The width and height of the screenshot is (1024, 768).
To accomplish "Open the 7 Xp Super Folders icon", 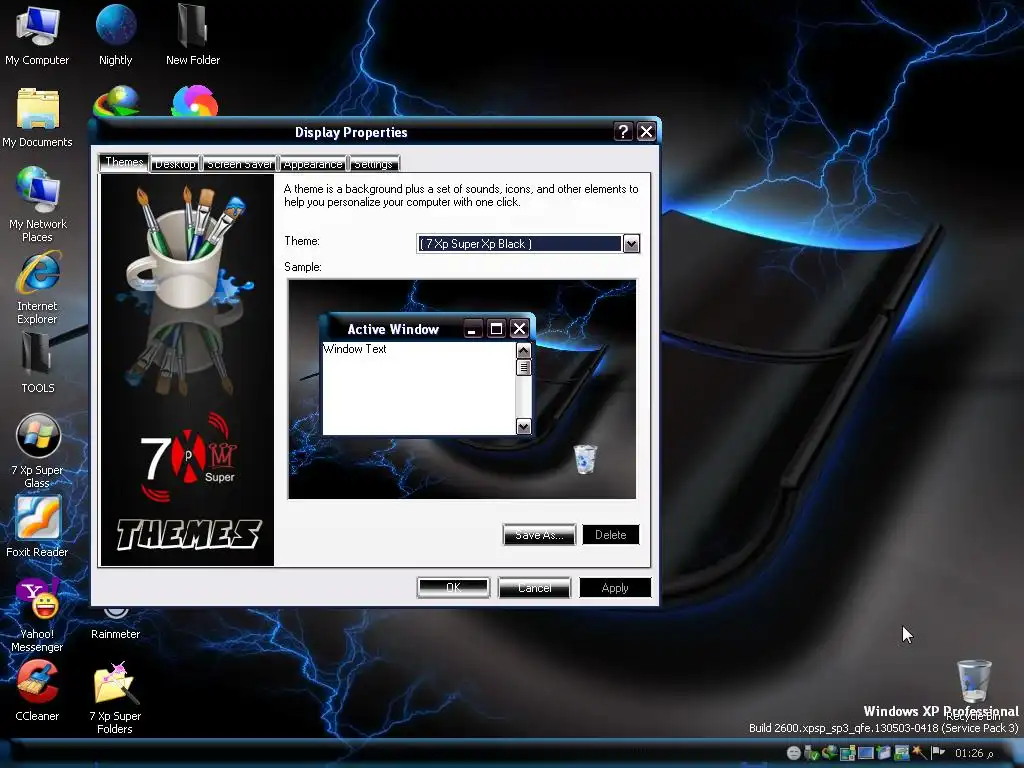I will coord(115,698).
